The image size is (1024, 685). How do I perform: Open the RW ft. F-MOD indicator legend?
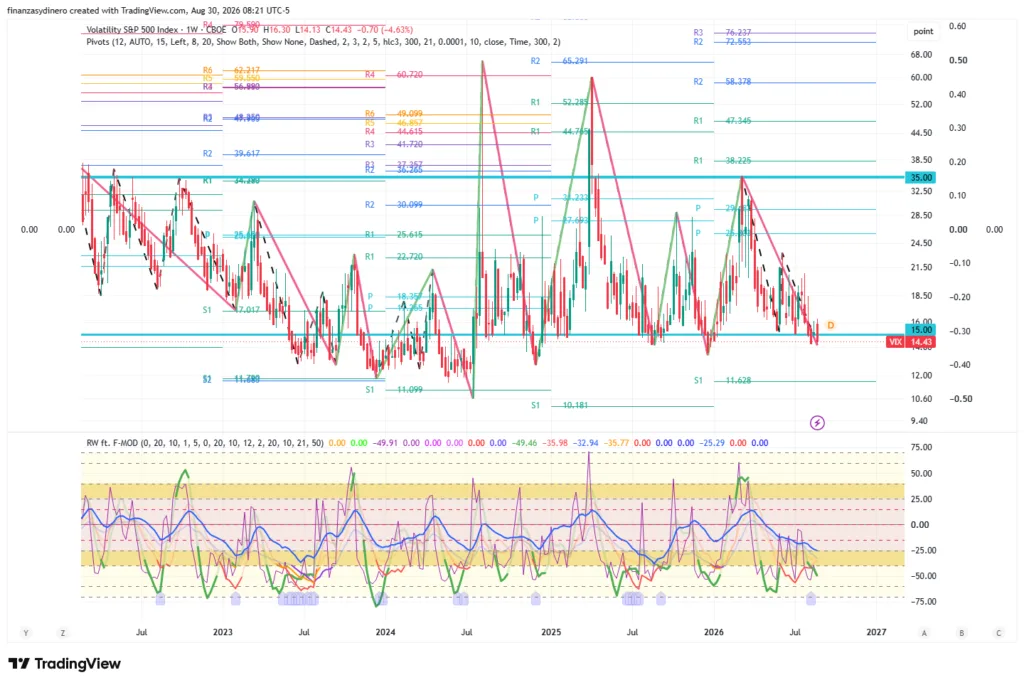coord(205,443)
